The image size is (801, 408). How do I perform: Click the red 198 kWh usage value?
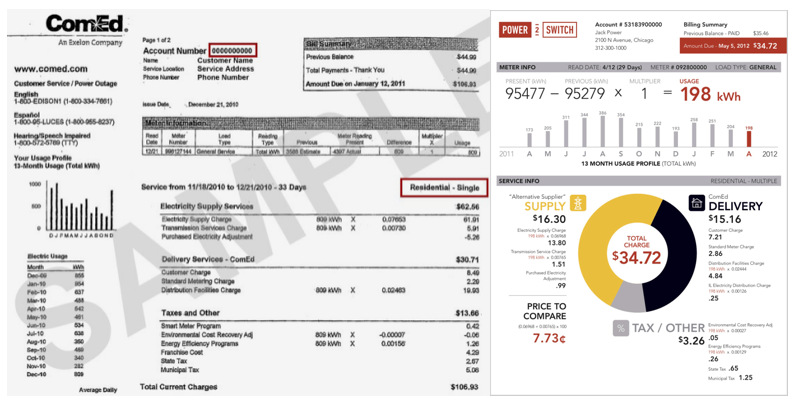tap(710, 94)
